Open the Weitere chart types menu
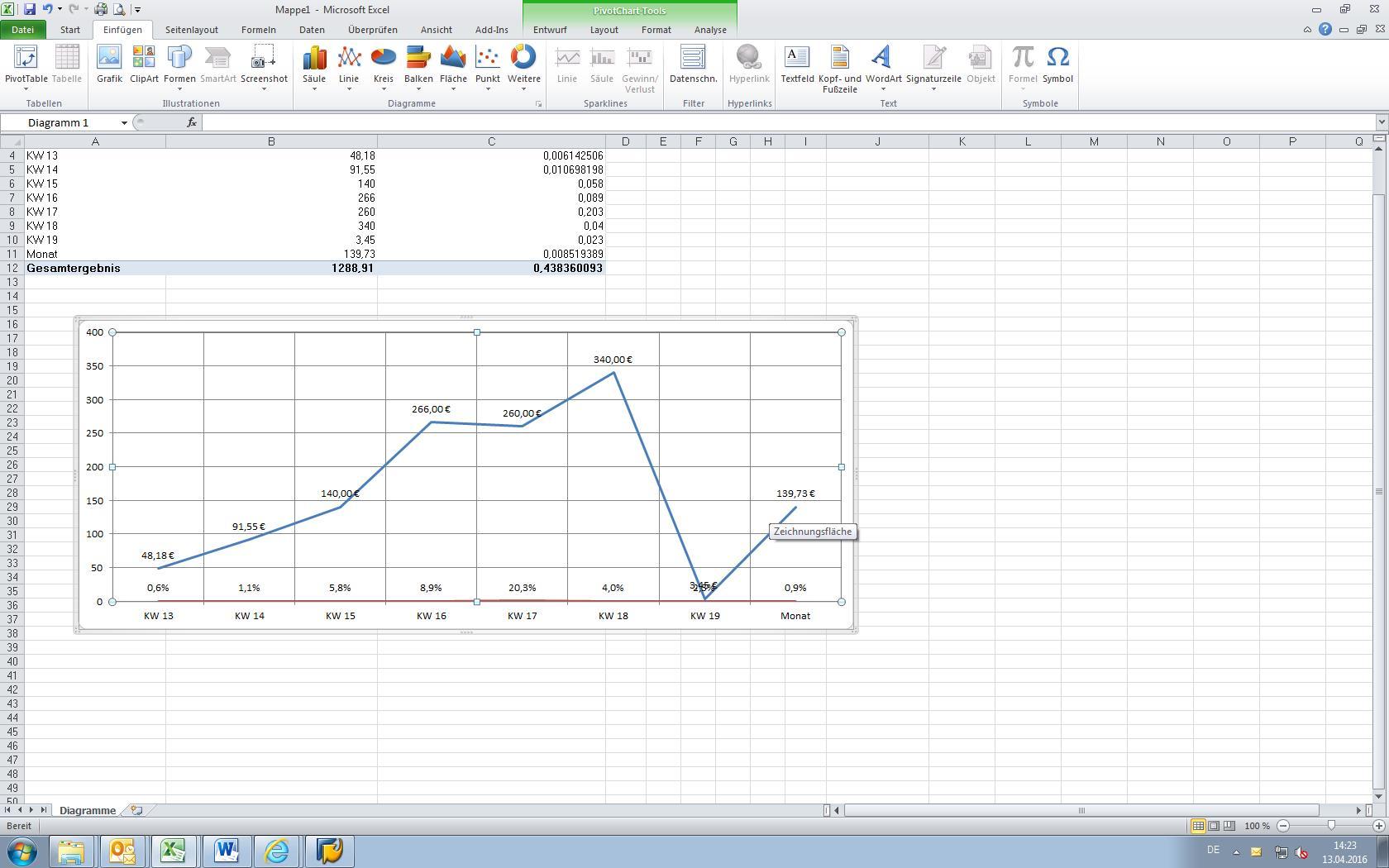Screen dimensions: 1389x868 523,66
